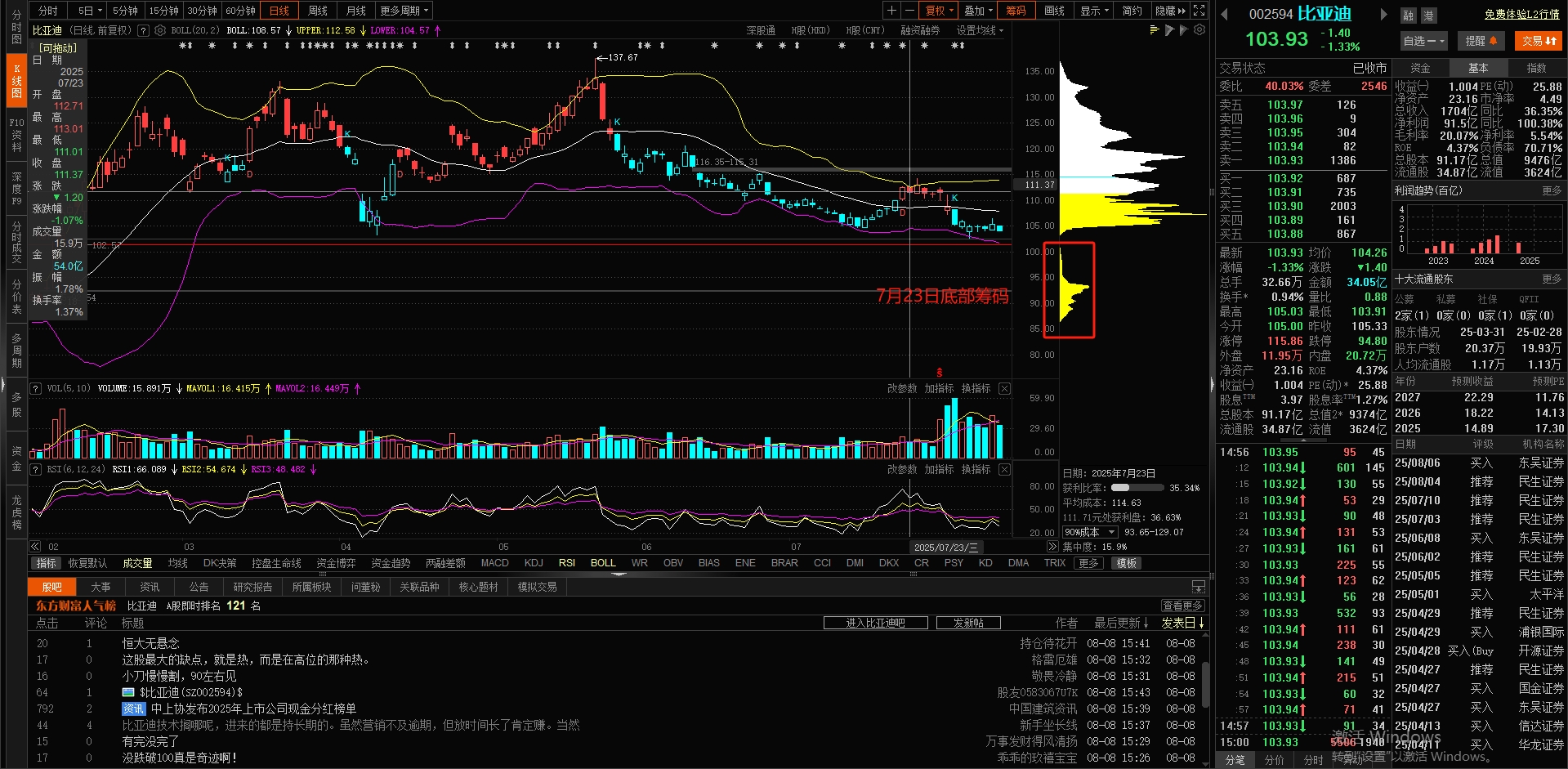Open post titled 没跌破100真是奇迹啊!
Image resolution: width=1568 pixels, height=769 pixels.
179,758
